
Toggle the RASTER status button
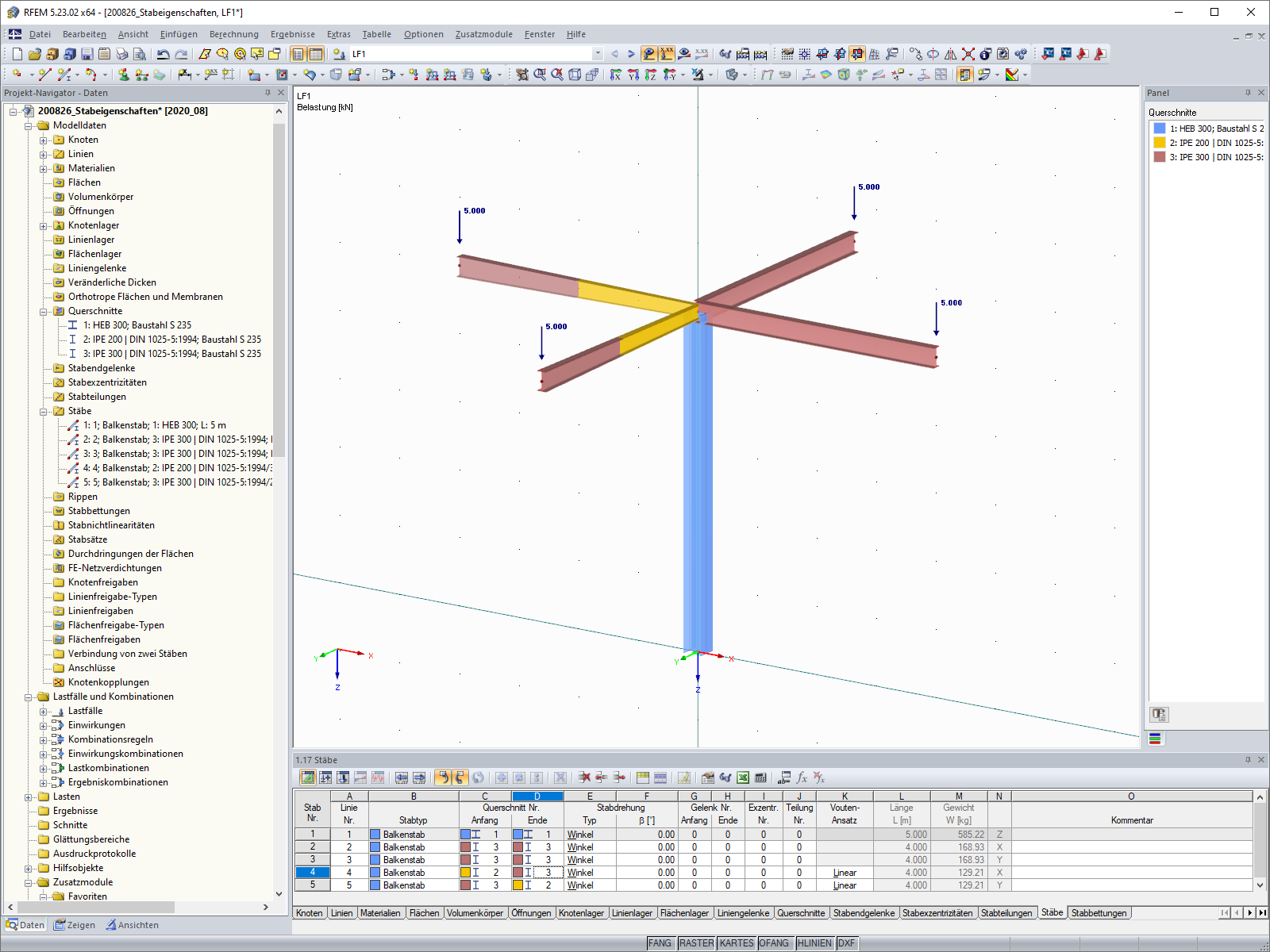[x=696, y=943]
